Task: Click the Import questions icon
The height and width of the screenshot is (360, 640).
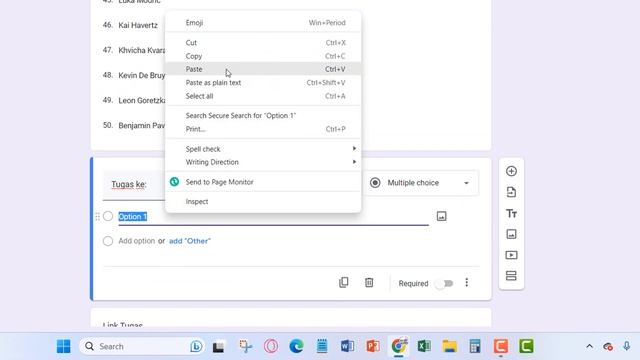Action: pyautogui.click(x=511, y=192)
